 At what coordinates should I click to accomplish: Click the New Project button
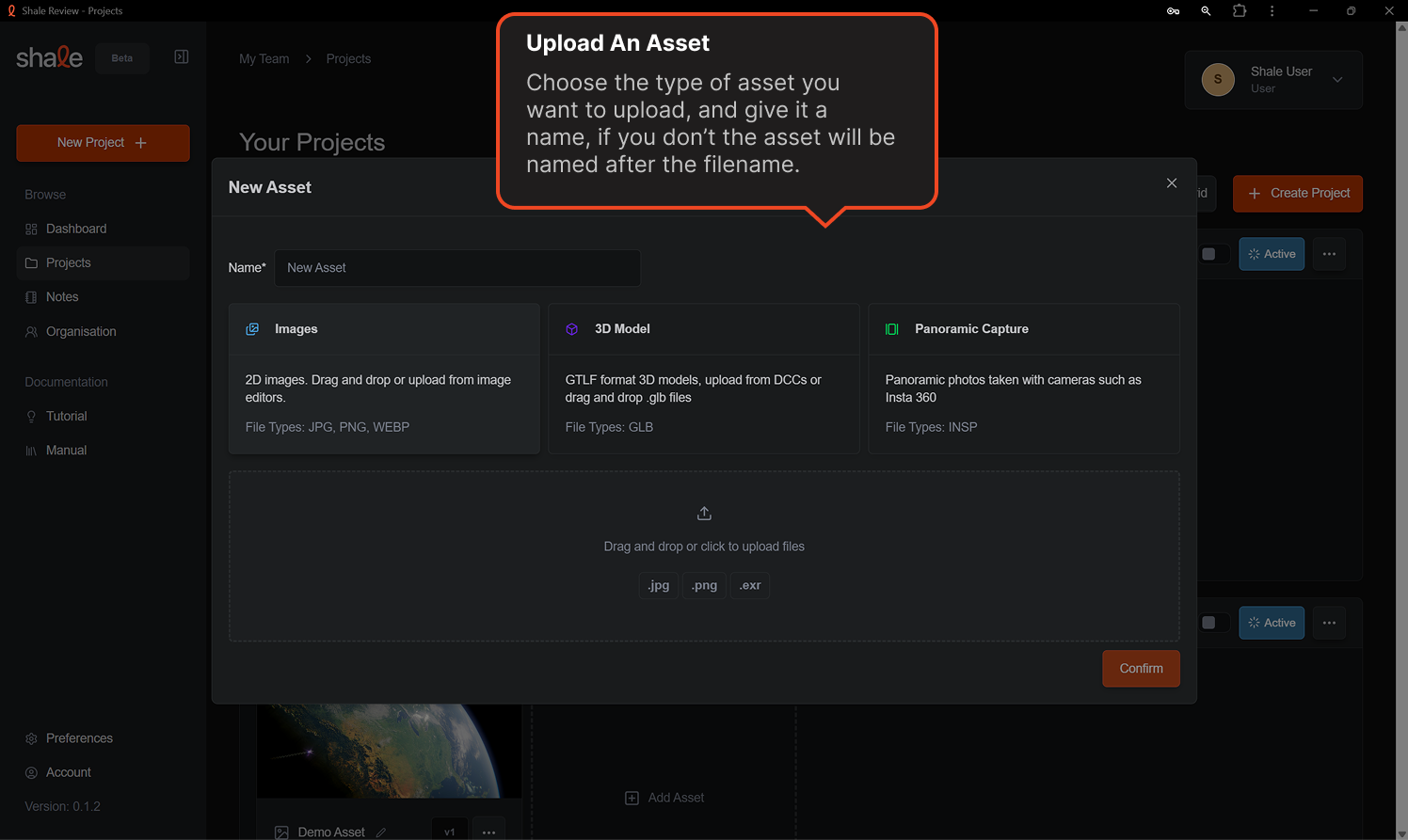(103, 143)
